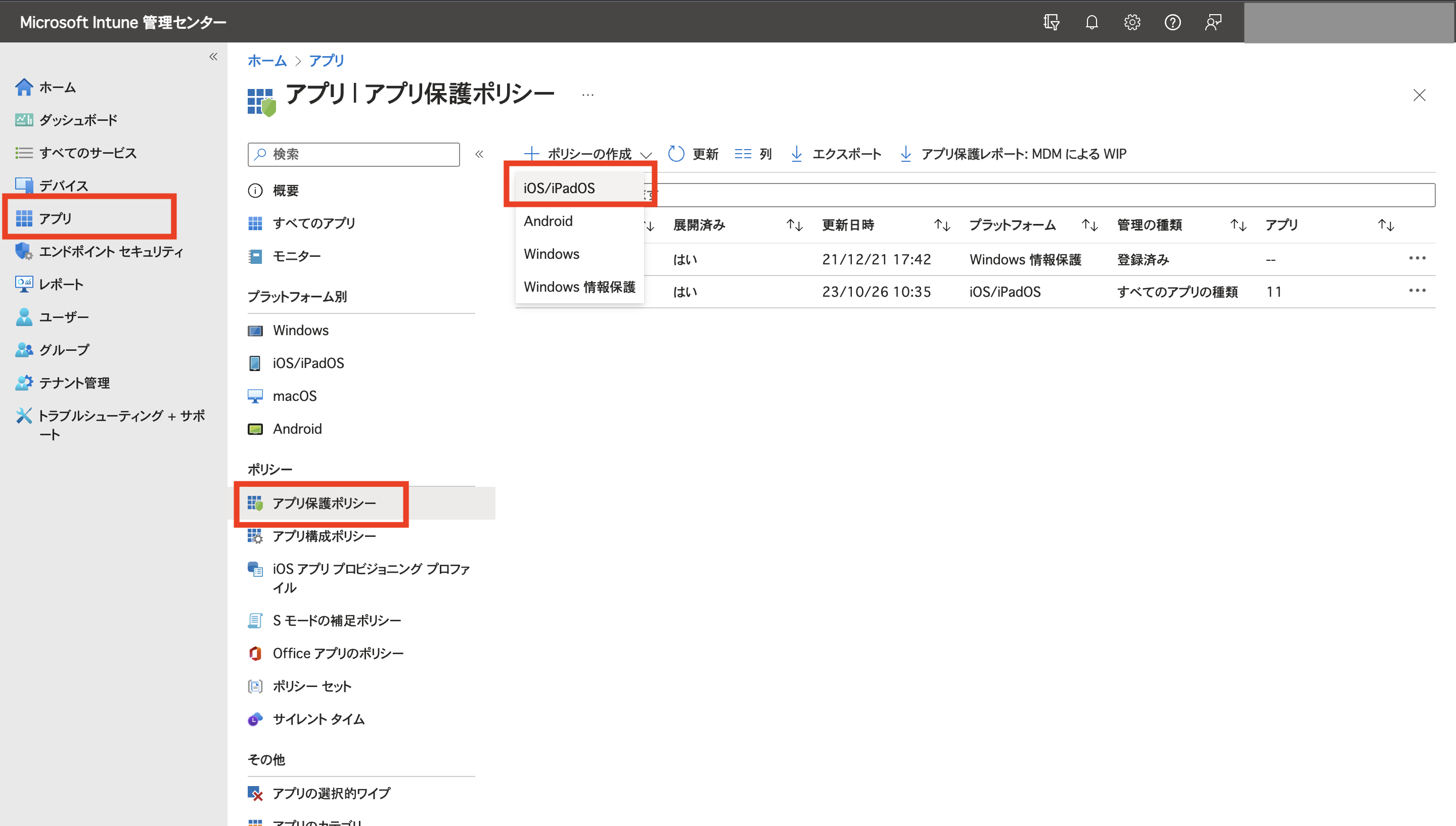Screen dimensions: 1456x826
Task: Open アプリの選択的ワイプ
Action: click(319, 793)
